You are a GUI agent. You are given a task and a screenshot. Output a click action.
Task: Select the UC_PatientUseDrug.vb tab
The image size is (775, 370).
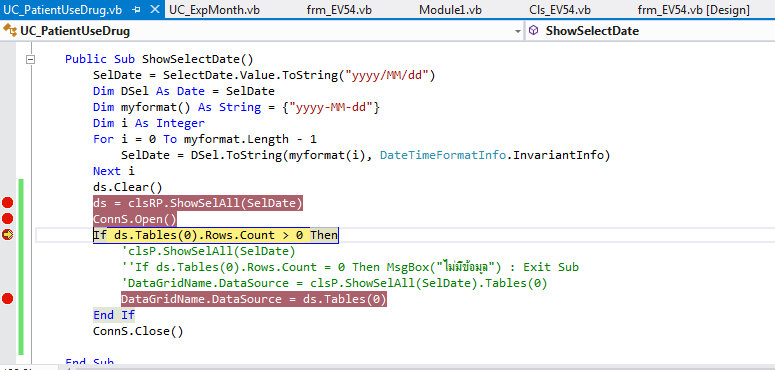click(x=63, y=10)
